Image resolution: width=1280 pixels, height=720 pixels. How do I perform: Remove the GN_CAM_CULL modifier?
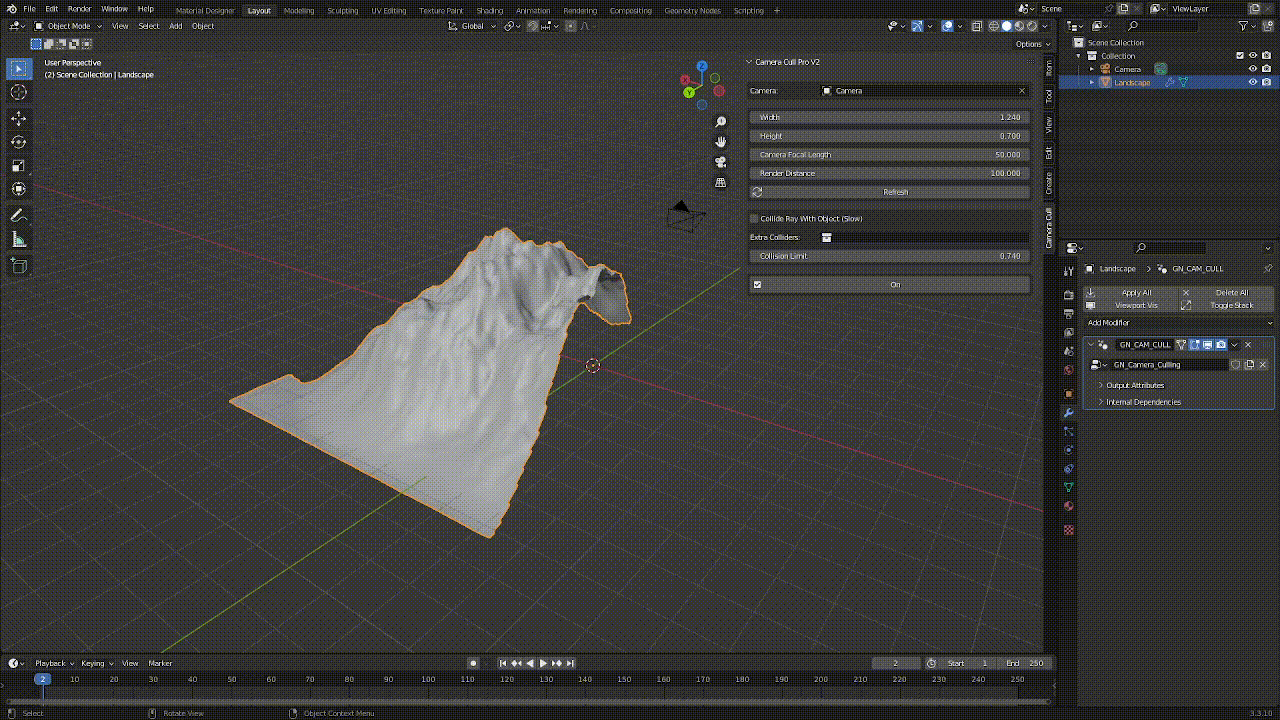(1248, 344)
